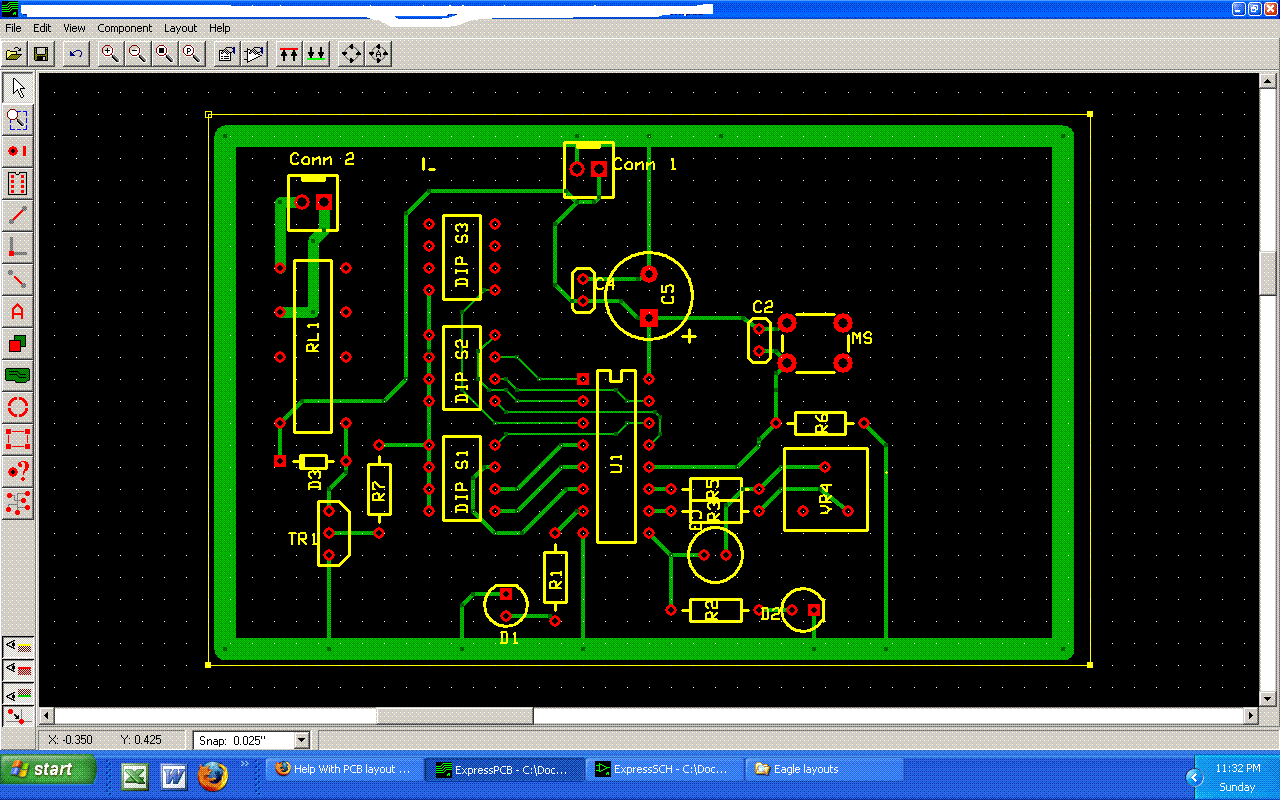The width and height of the screenshot is (1280, 800).
Task: Launch Firefox from quick launch
Action: [211, 776]
